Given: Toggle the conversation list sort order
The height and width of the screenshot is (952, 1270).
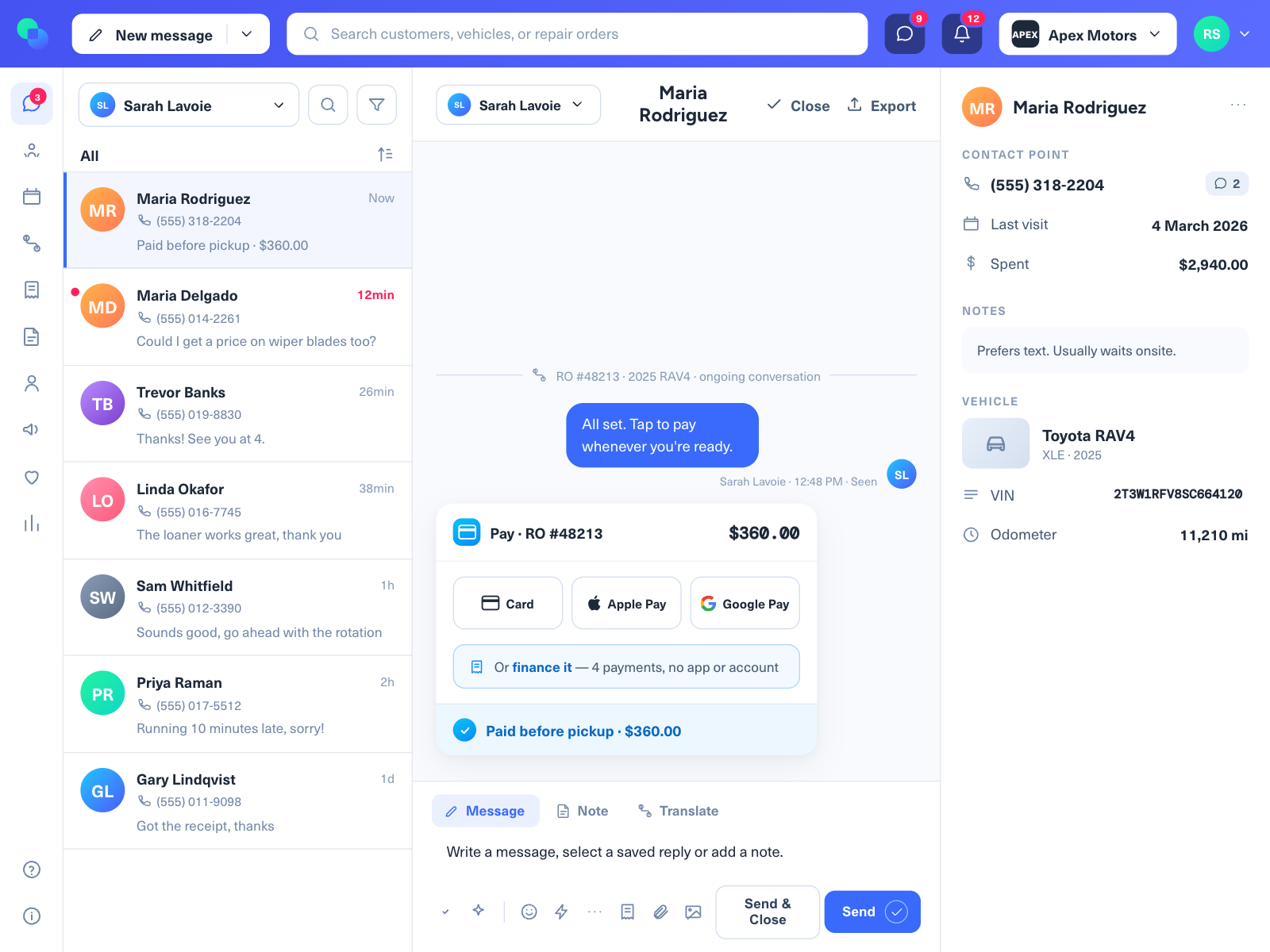Looking at the screenshot, I should pyautogui.click(x=385, y=155).
